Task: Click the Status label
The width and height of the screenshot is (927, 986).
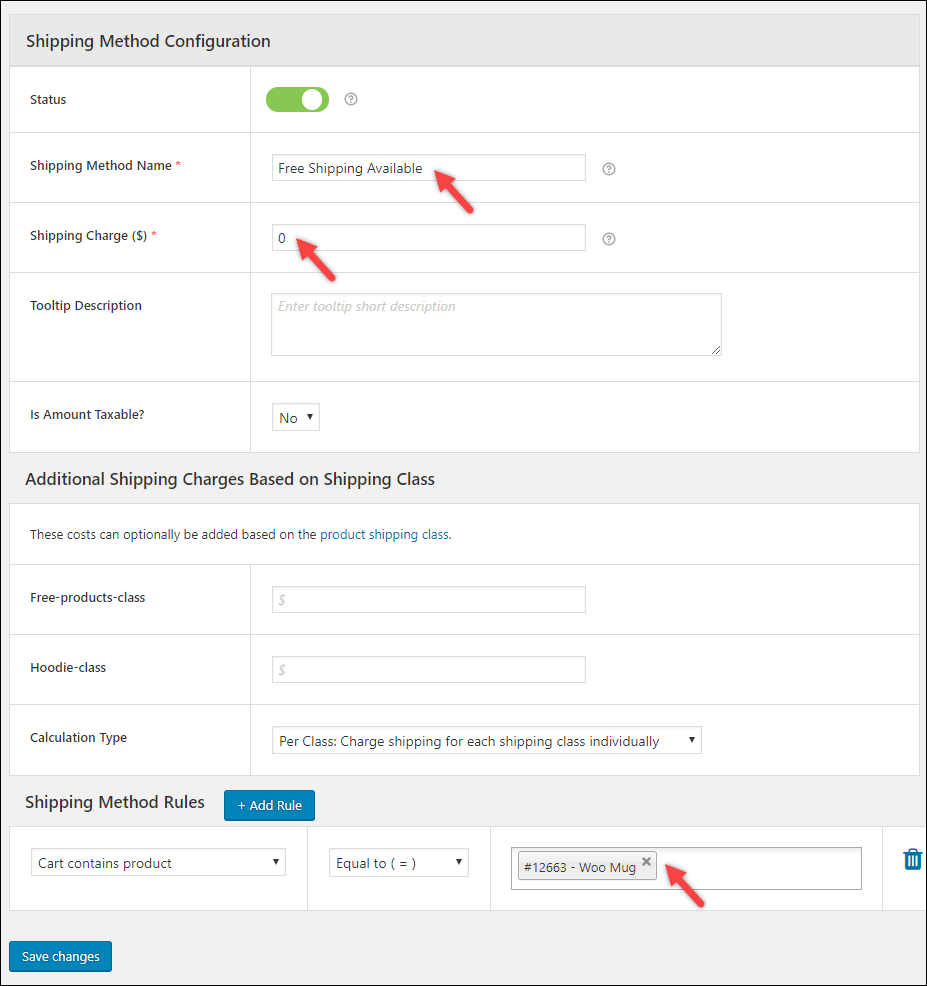Action: pos(48,100)
